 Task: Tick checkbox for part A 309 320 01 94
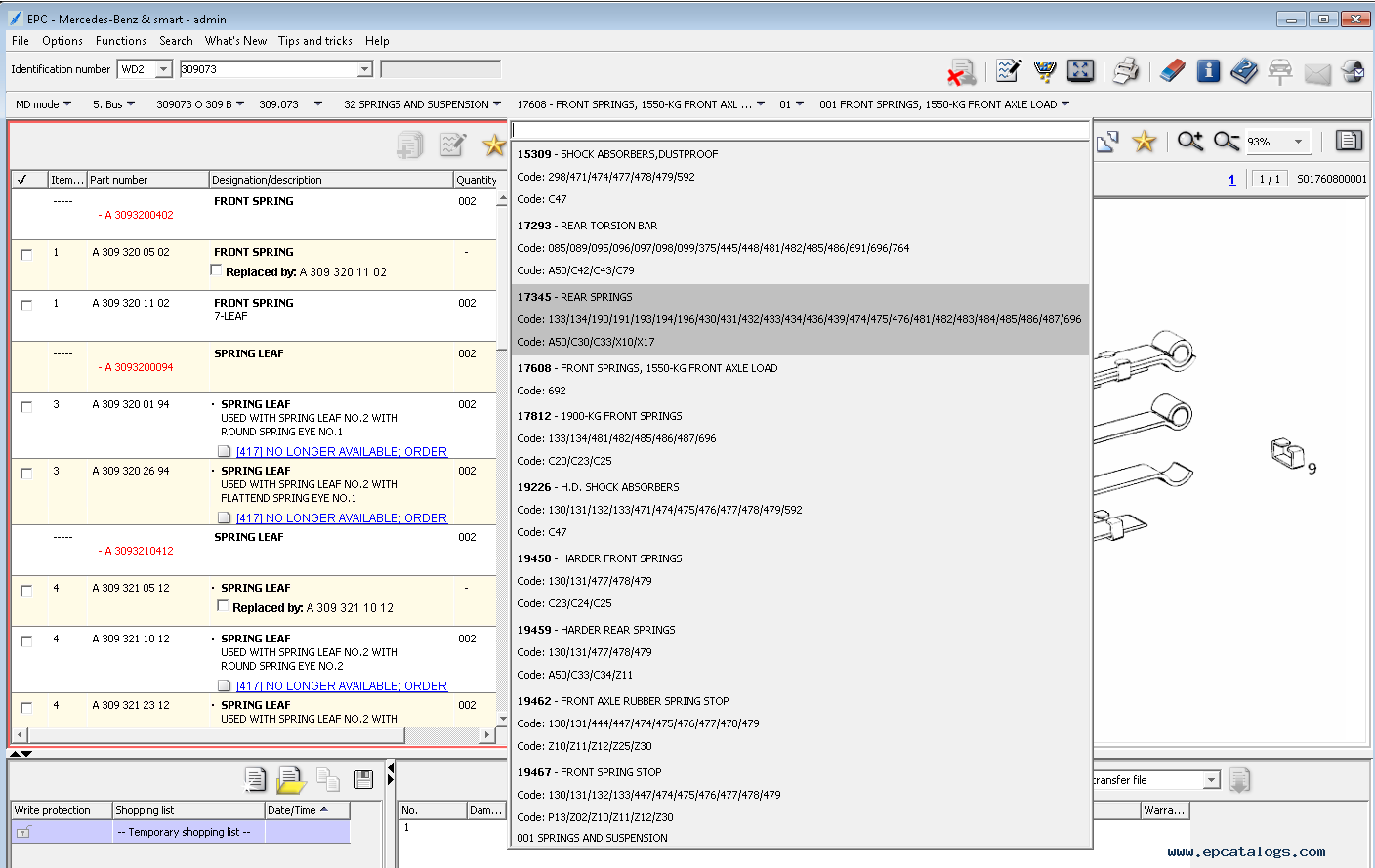(x=26, y=407)
